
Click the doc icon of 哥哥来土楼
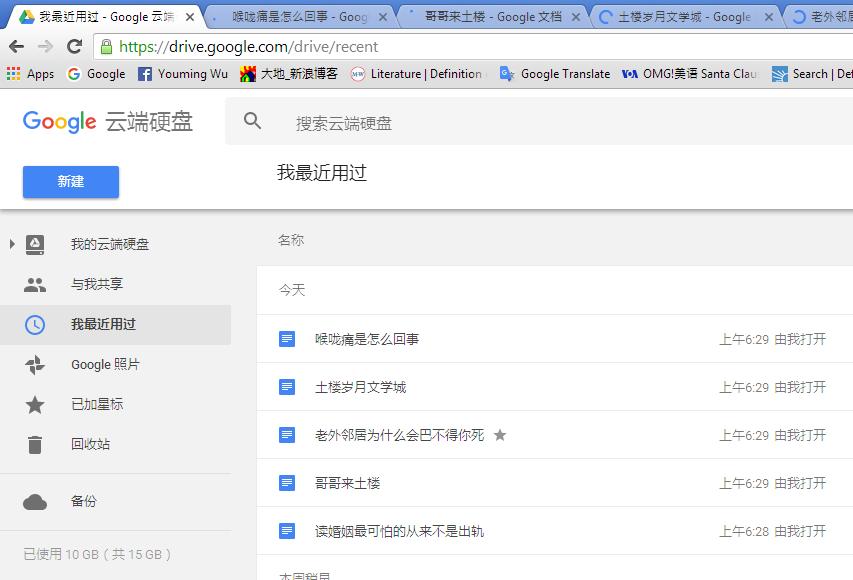(287, 483)
